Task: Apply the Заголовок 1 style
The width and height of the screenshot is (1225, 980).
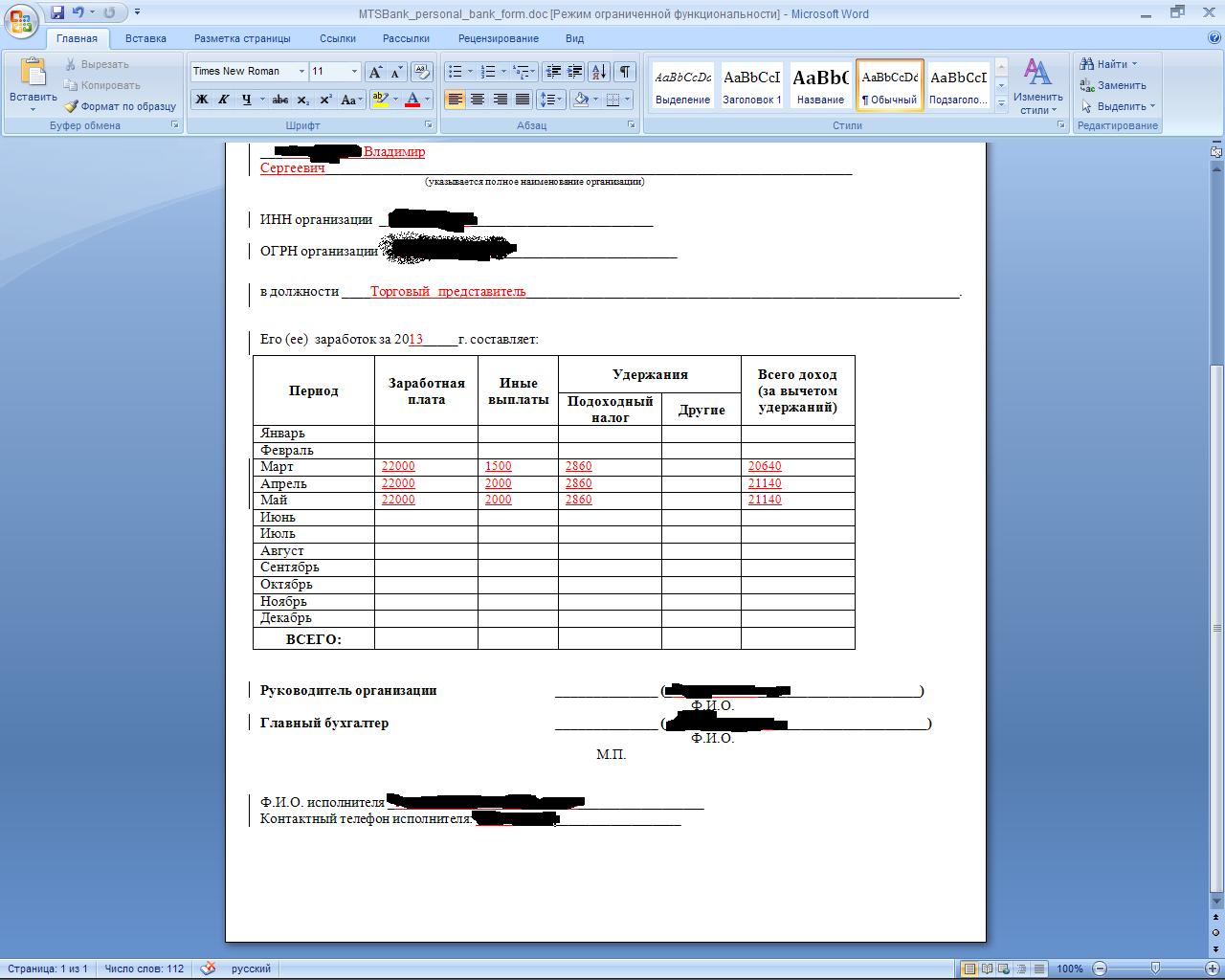Action: pos(751,86)
